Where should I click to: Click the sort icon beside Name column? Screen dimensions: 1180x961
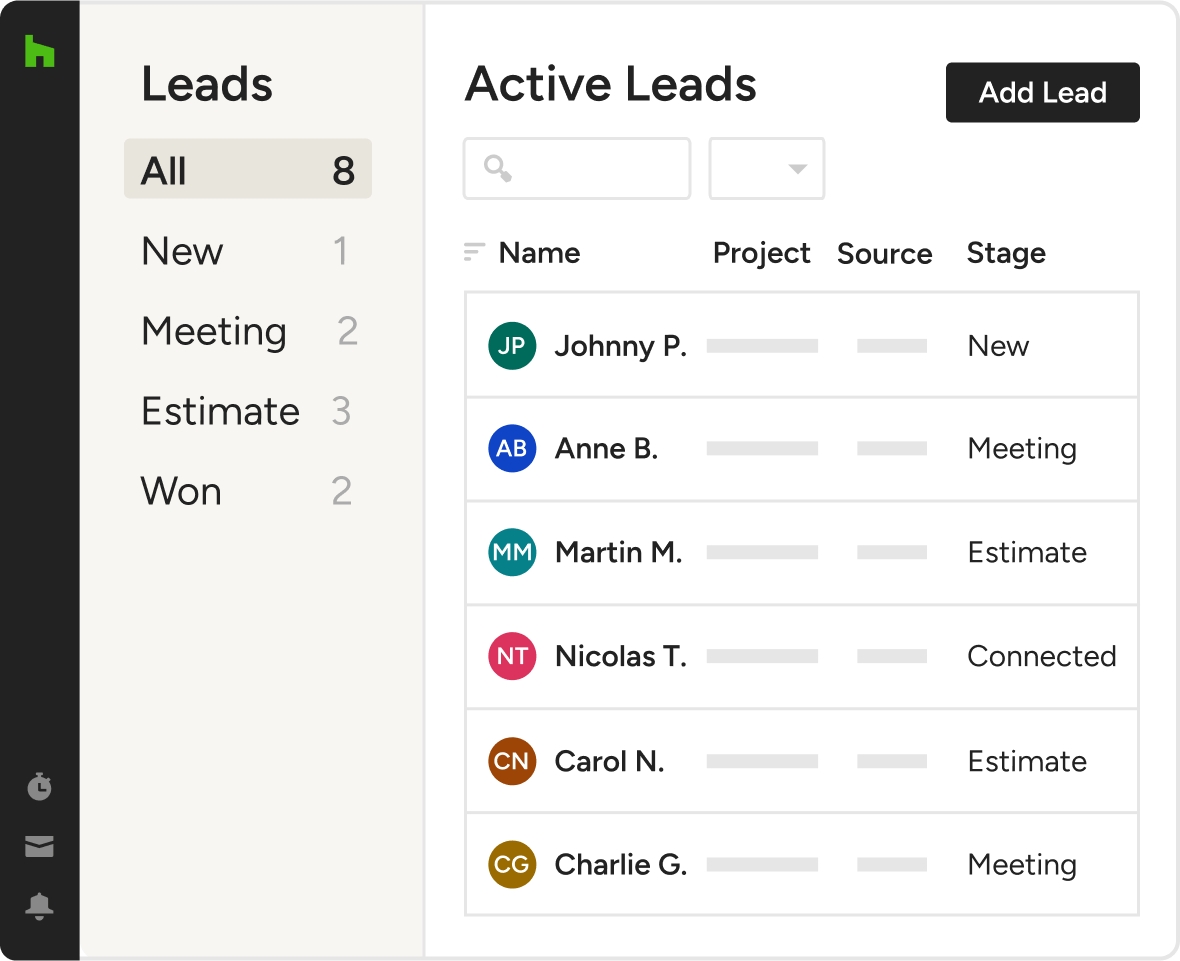pyautogui.click(x=474, y=253)
